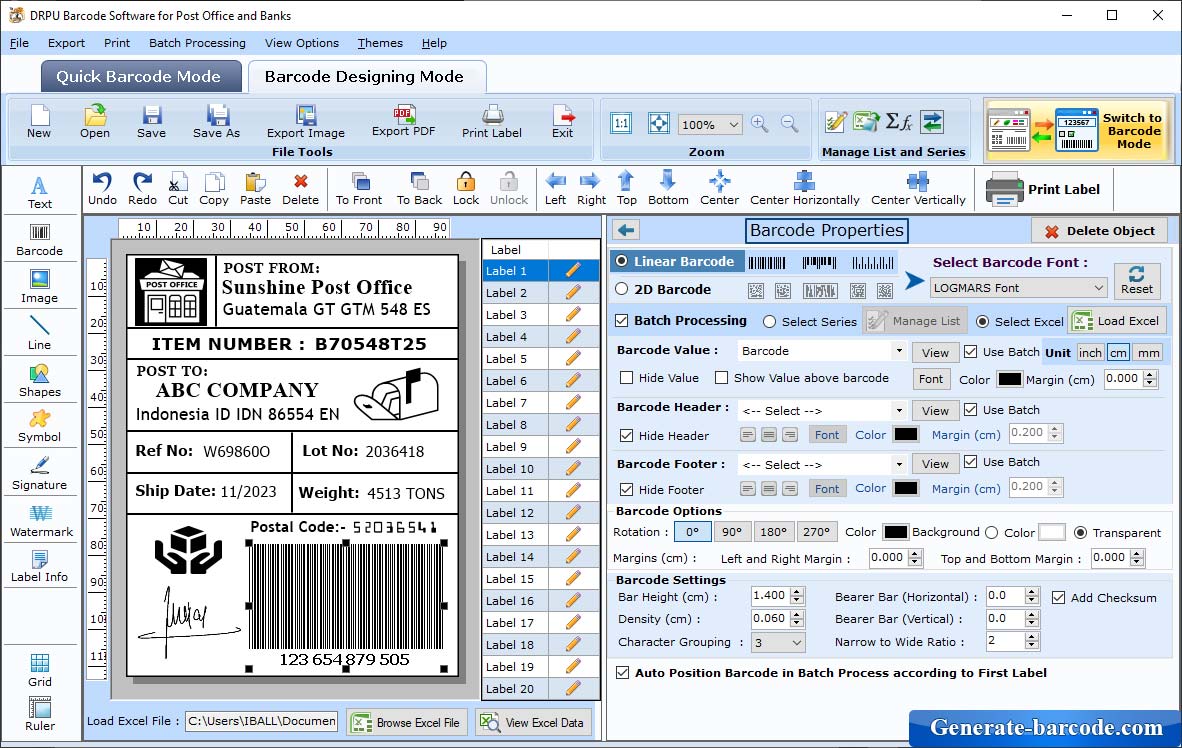Undo the last action
The width and height of the screenshot is (1182, 748).
[102, 189]
